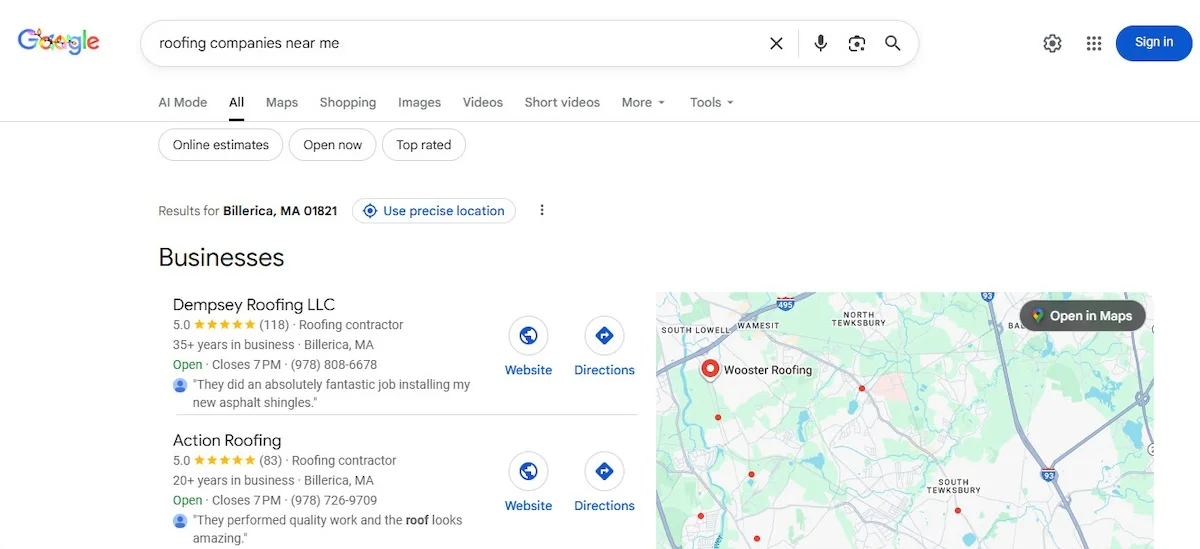Click Use precise location button
The height and width of the screenshot is (549, 1200).
(434, 211)
